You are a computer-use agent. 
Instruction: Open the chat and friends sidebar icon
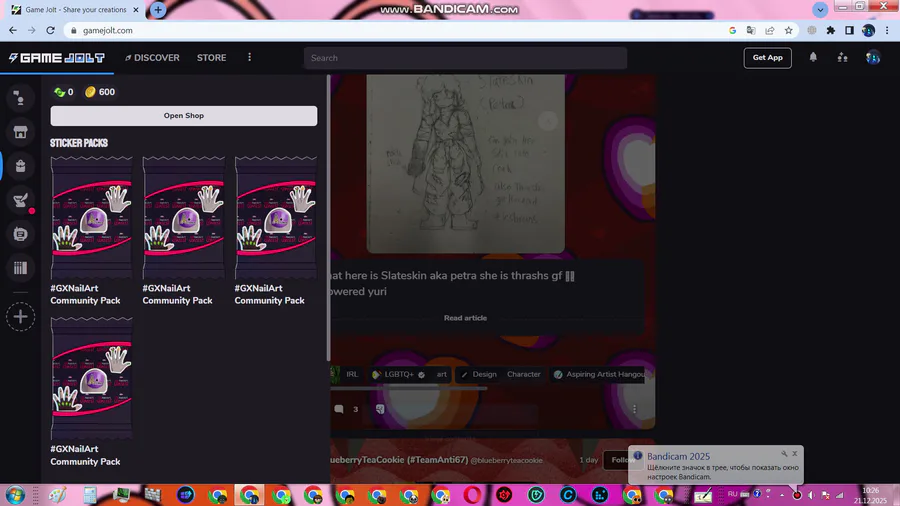[20, 99]
